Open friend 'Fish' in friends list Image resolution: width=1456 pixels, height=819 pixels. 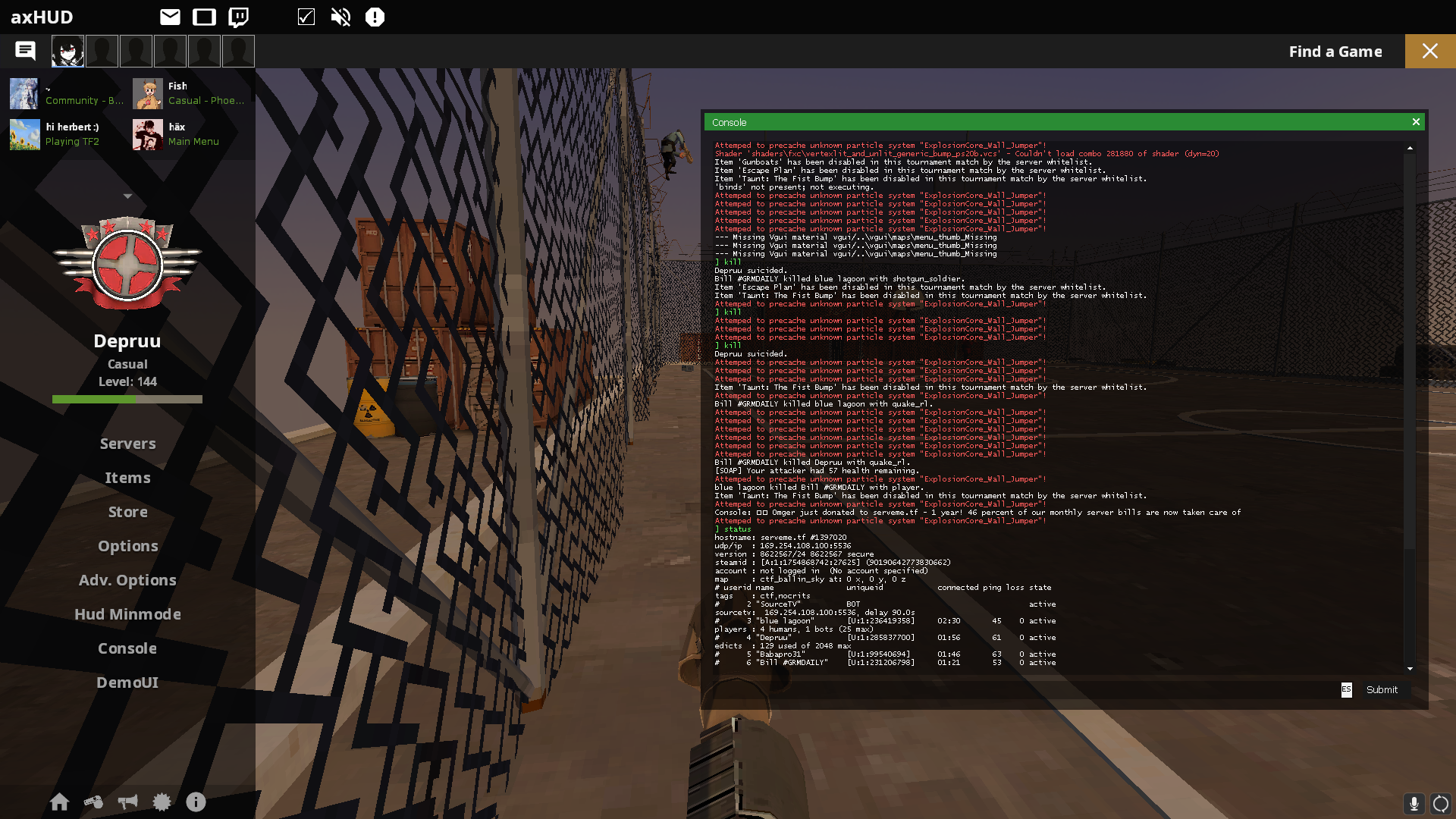click(x=190, y=93)
